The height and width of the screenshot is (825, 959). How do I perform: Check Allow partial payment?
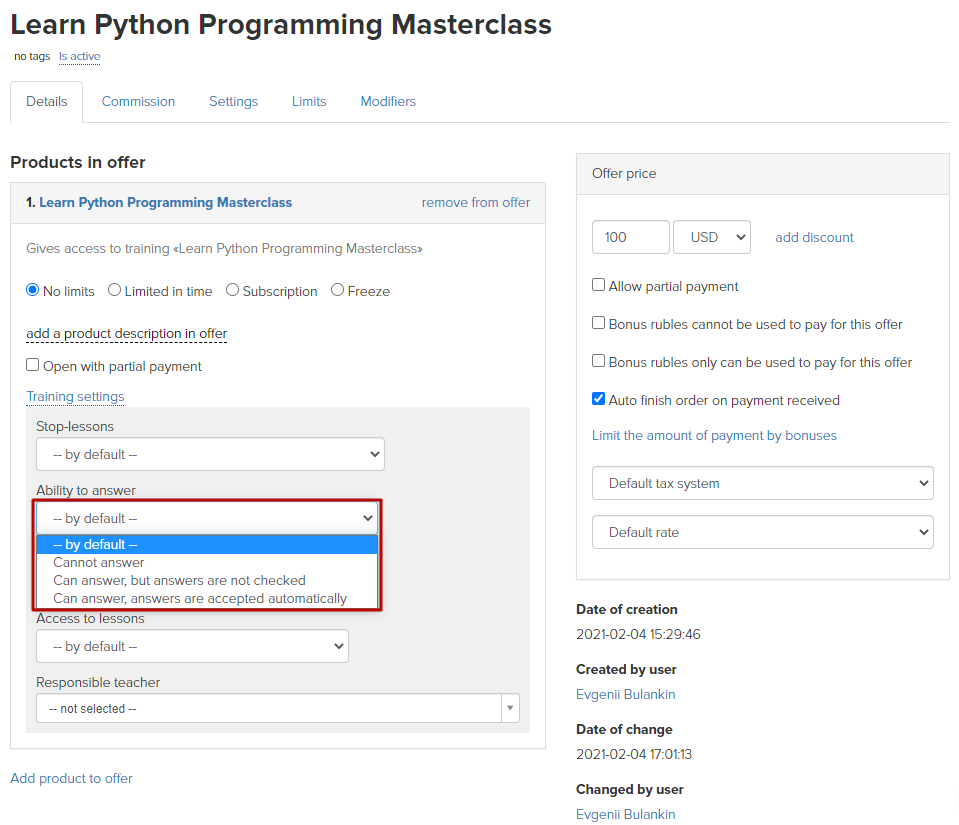click(599, 285)
